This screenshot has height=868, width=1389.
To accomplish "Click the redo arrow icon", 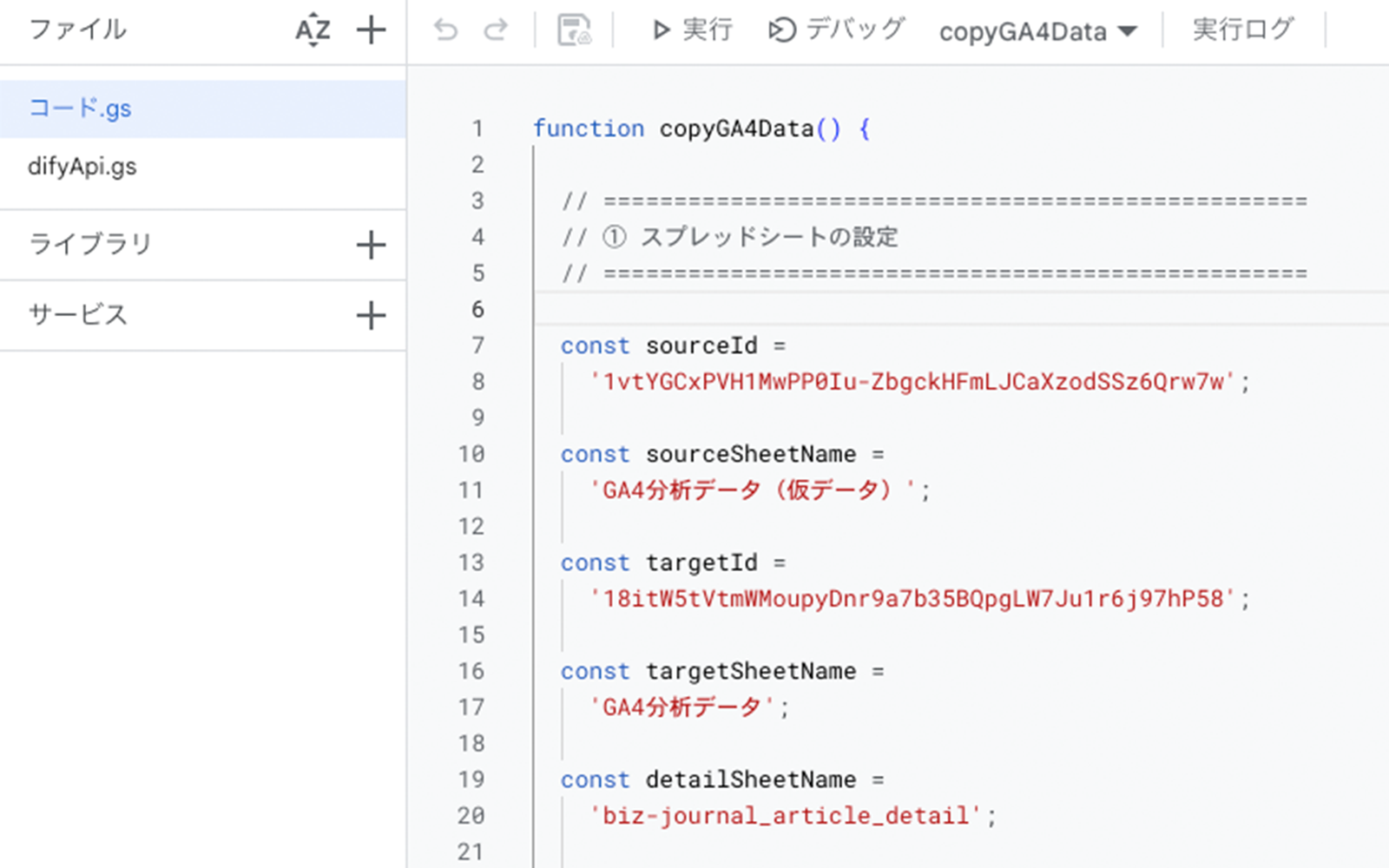I will (x=496, y=30).
